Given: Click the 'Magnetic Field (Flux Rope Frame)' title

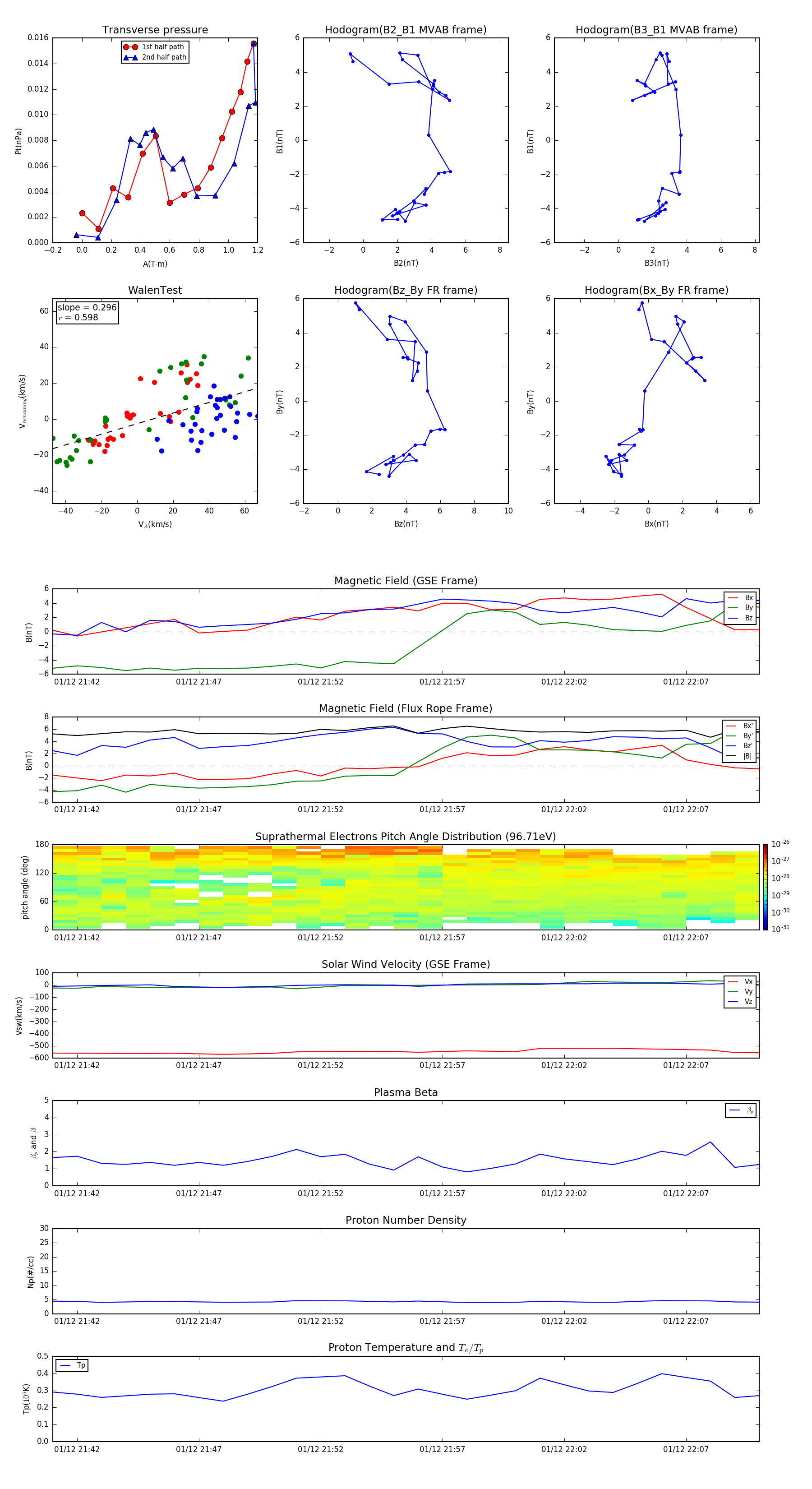Looking at the screenshot, I should click(406, 709).
